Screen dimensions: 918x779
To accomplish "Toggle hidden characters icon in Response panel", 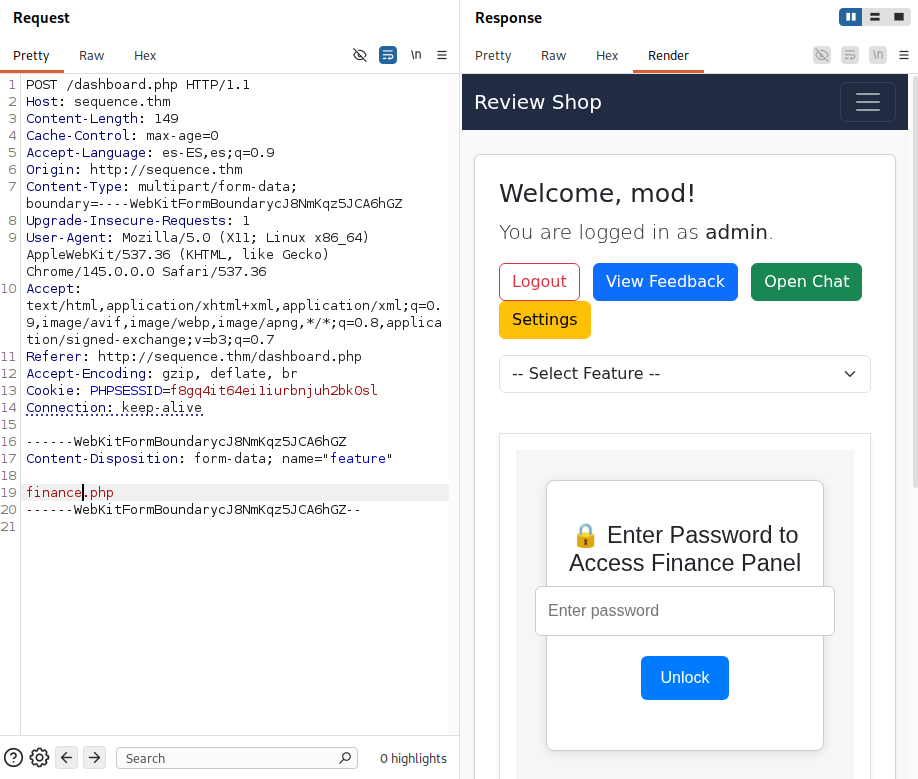I will [822, 55].
